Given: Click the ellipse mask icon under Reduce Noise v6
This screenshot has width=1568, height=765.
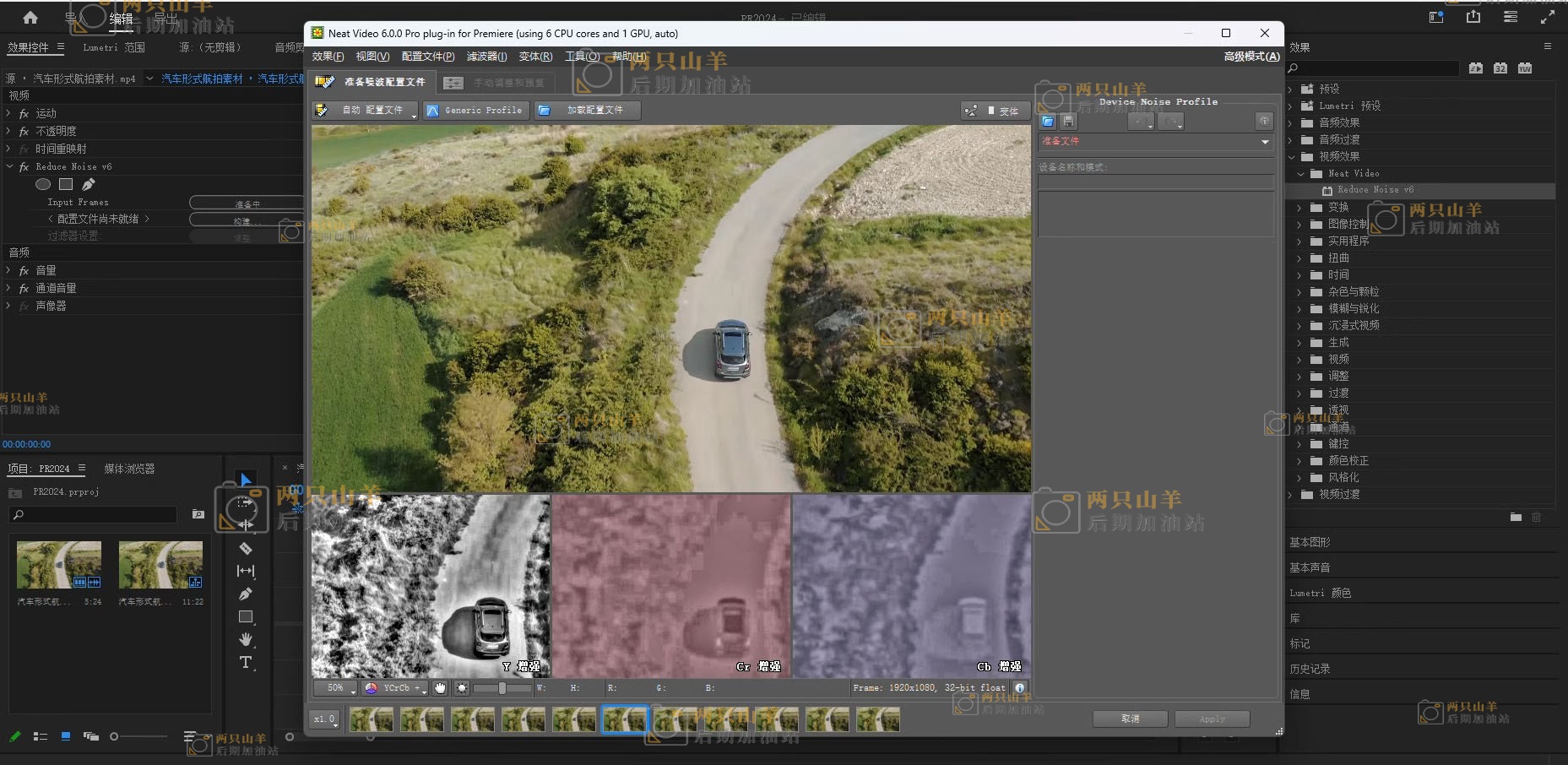Looking at the screenshot, I should [x=43, y=184].
